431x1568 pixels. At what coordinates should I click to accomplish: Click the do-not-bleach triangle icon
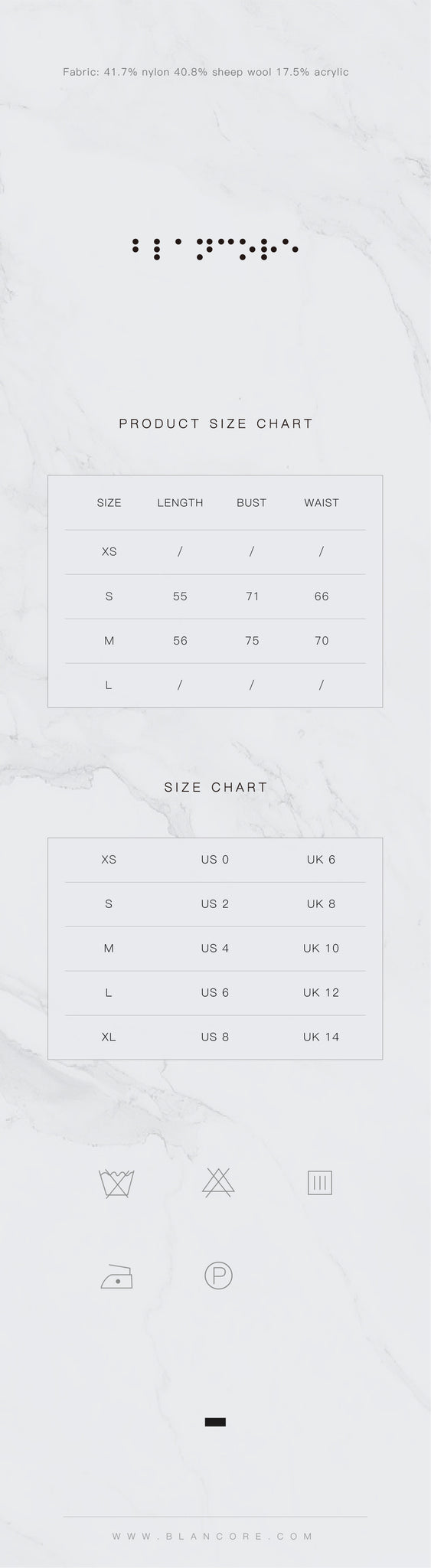[x=218, y=1183]
